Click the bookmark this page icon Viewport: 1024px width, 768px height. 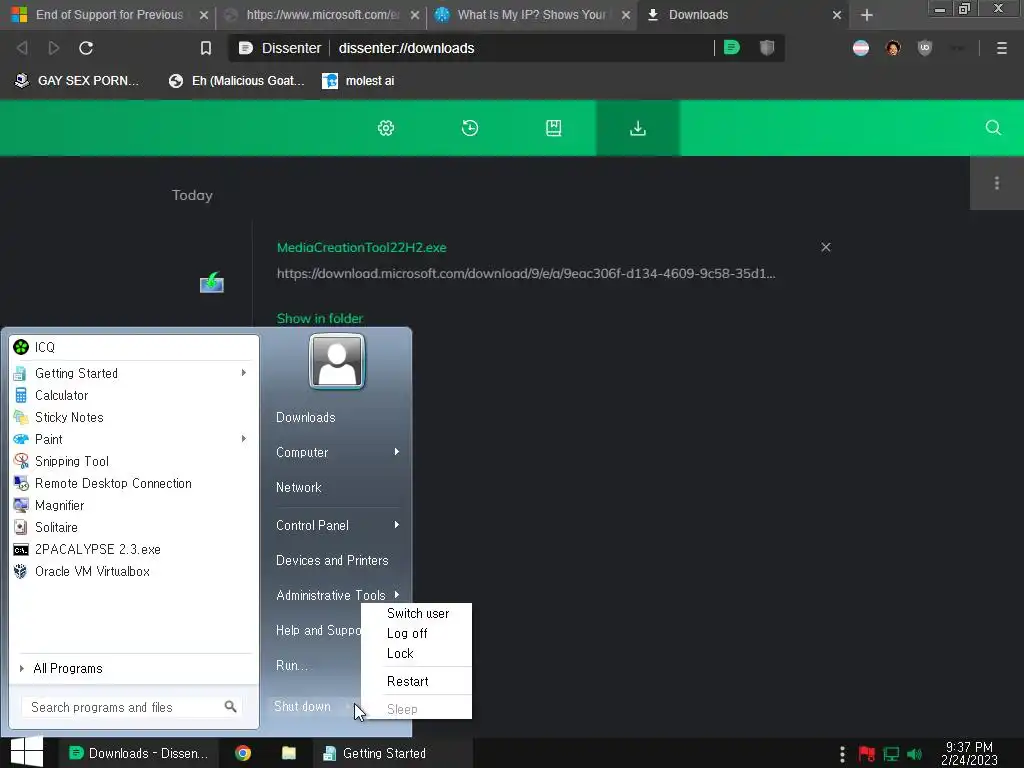[x=206, y=48]
